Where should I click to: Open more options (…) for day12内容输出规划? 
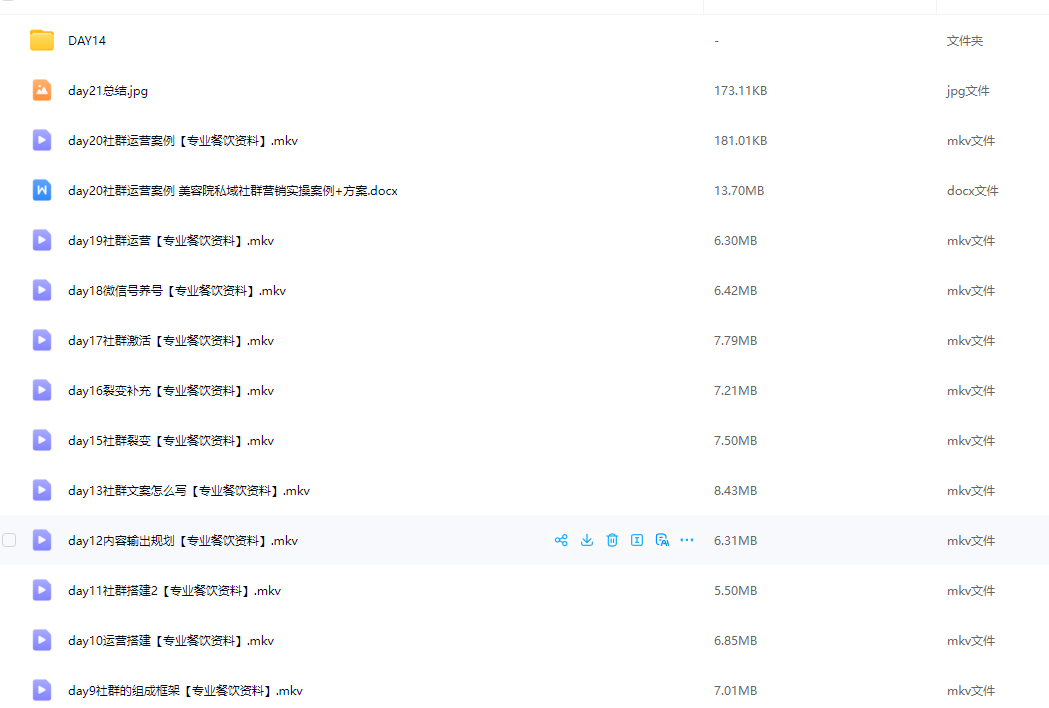tap(686, 540)
